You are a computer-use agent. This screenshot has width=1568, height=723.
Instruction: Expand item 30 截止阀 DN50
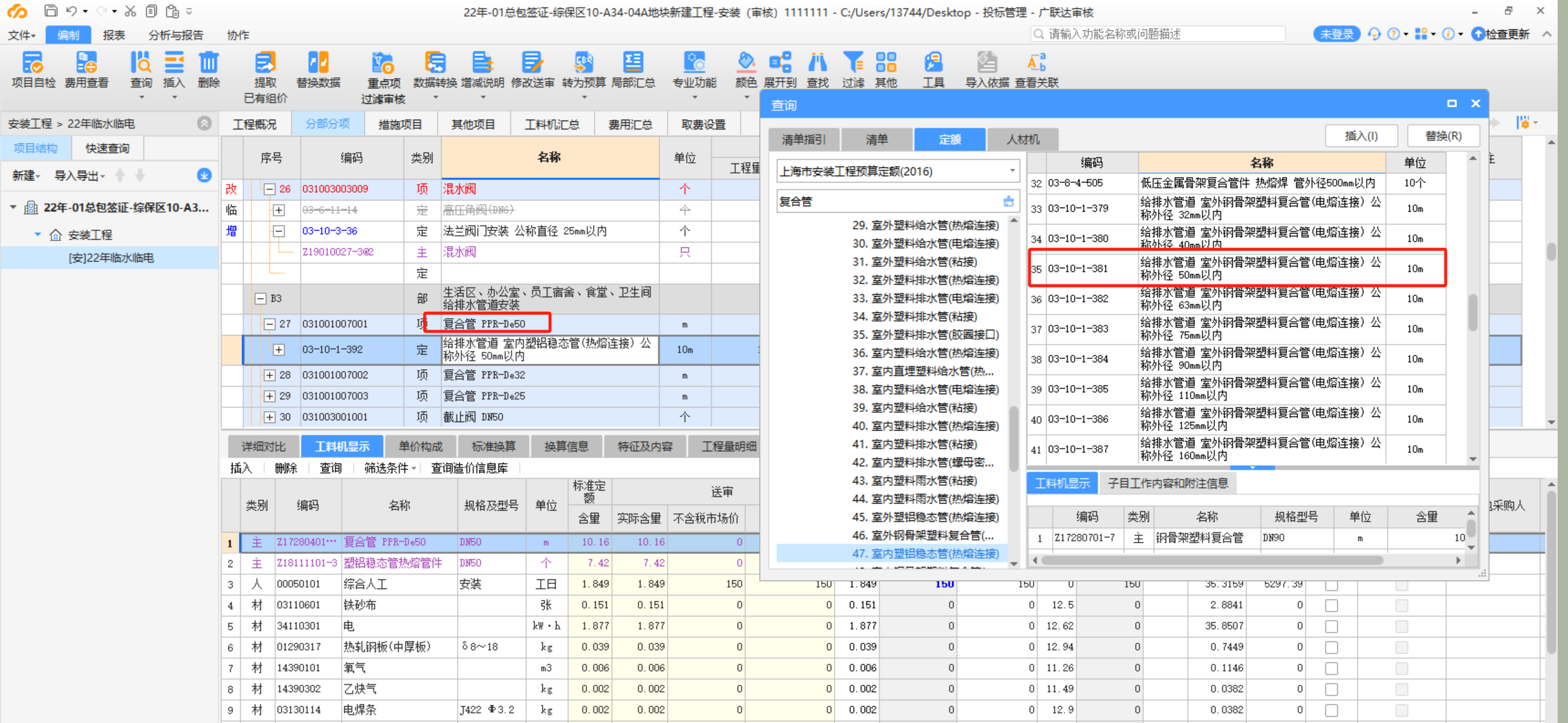coord(270,417)
